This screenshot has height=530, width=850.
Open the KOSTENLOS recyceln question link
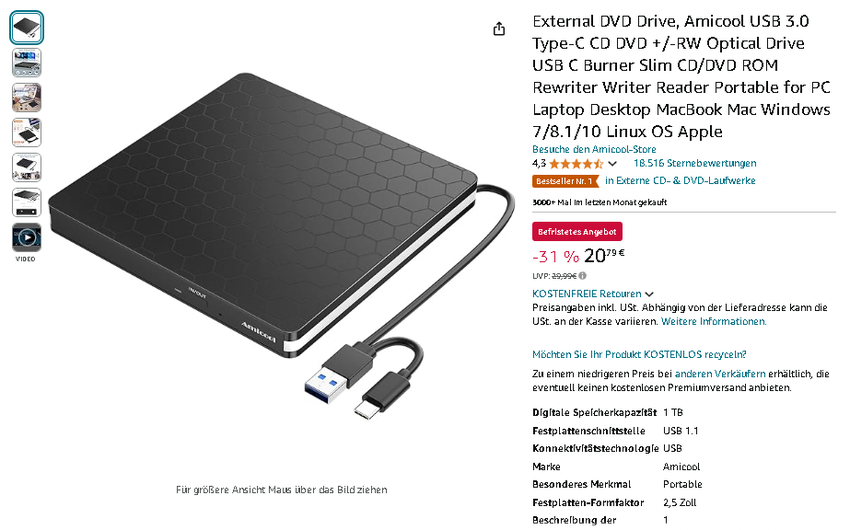click(x=639, y=354)
